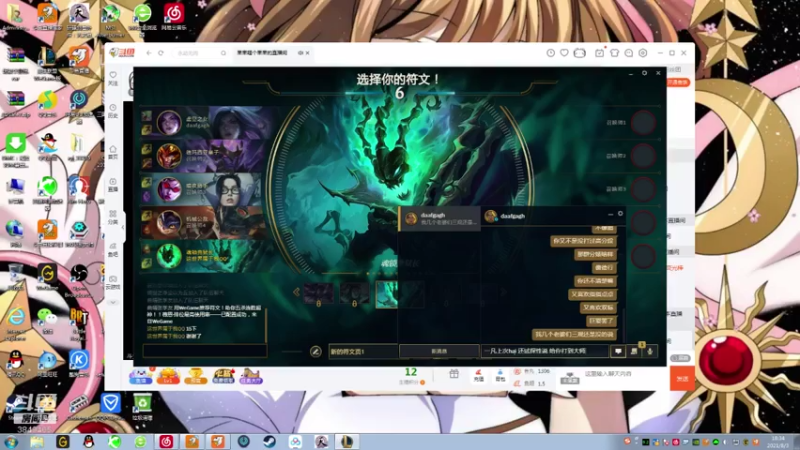Open the check-in calendar icon in Douyu top bar
The height and width of the screenshot is (450, 800).
[x=599, y=53]
